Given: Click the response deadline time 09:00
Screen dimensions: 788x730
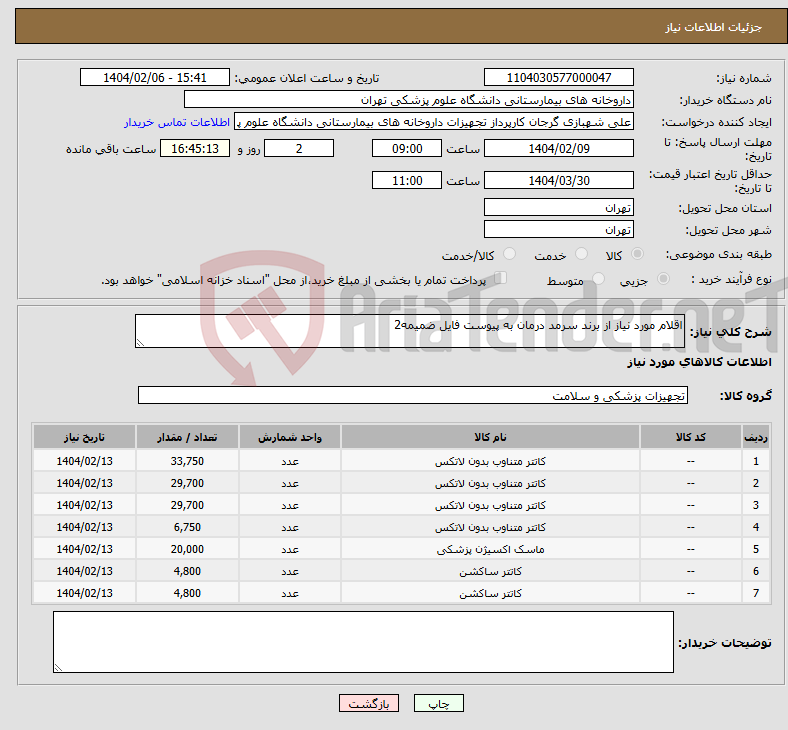Looking at the screenshot, I should tap(407, 148).
